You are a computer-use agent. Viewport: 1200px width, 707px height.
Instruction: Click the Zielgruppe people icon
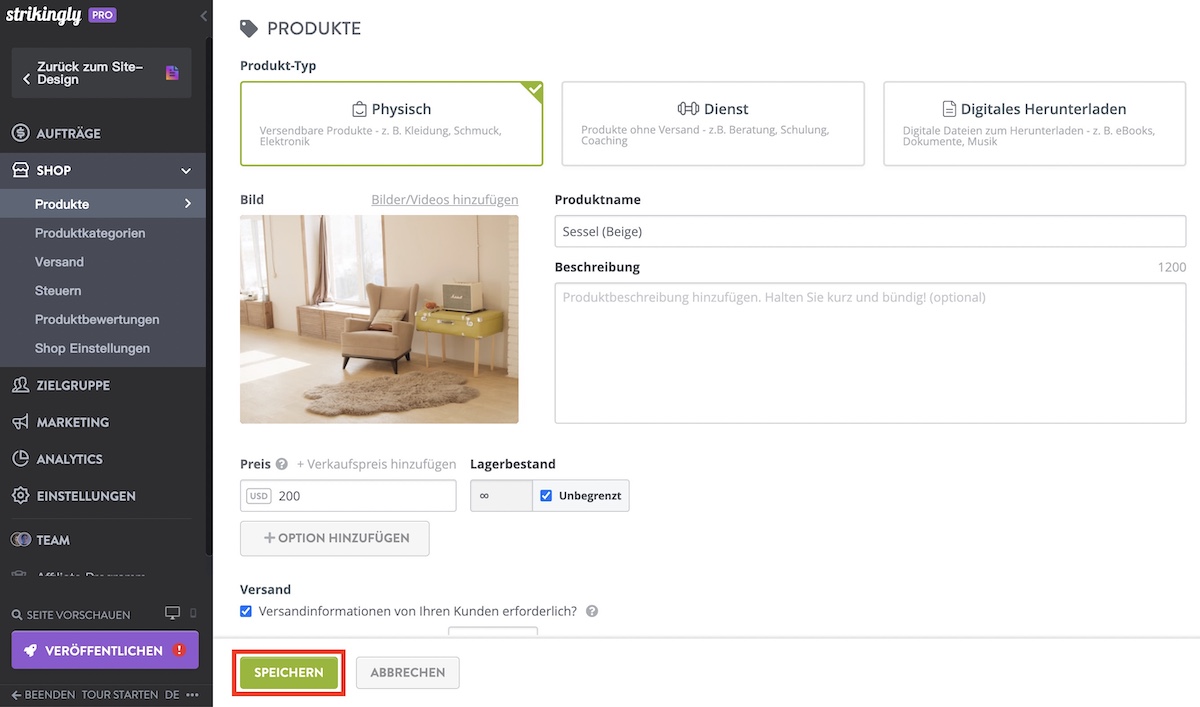click(20, 385)
